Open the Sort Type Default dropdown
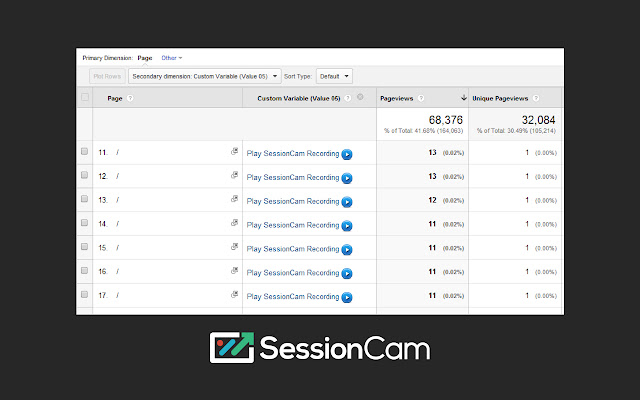Screen dimensions: 640x400 coord(334,76)
